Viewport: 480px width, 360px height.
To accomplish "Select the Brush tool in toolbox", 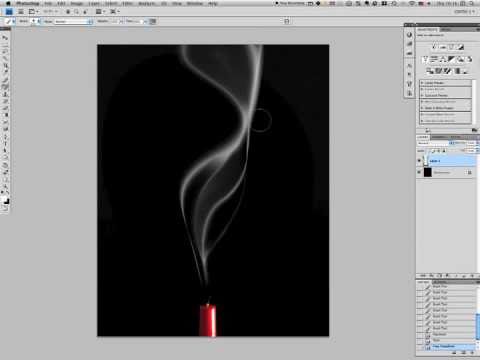I will coord(5,87).
